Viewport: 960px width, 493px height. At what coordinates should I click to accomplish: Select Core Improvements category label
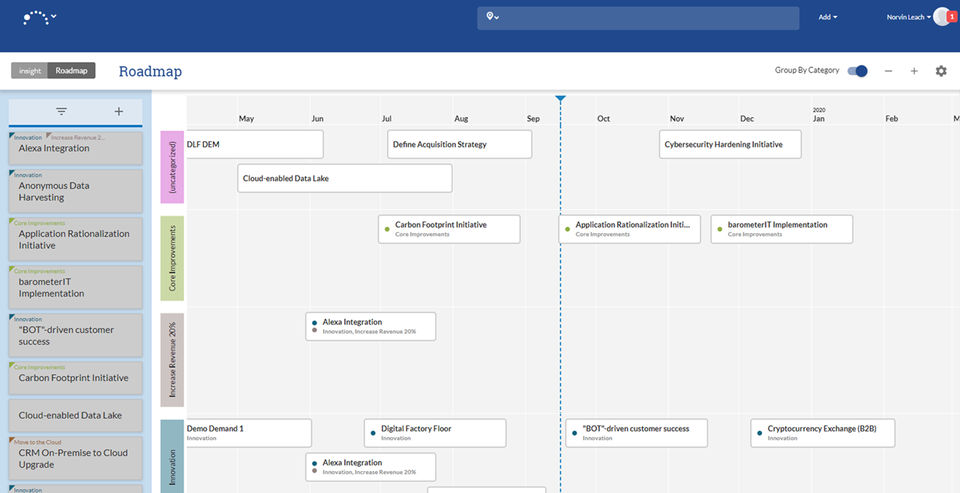[x=172, y=258]
